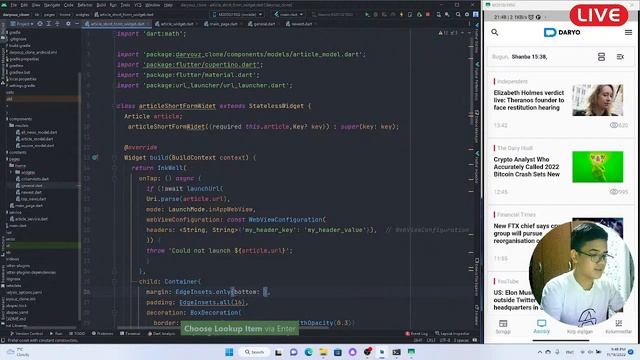Switch to main_page.dart editor tab
Screen dimensions: 640x360
tap(222, 24)
